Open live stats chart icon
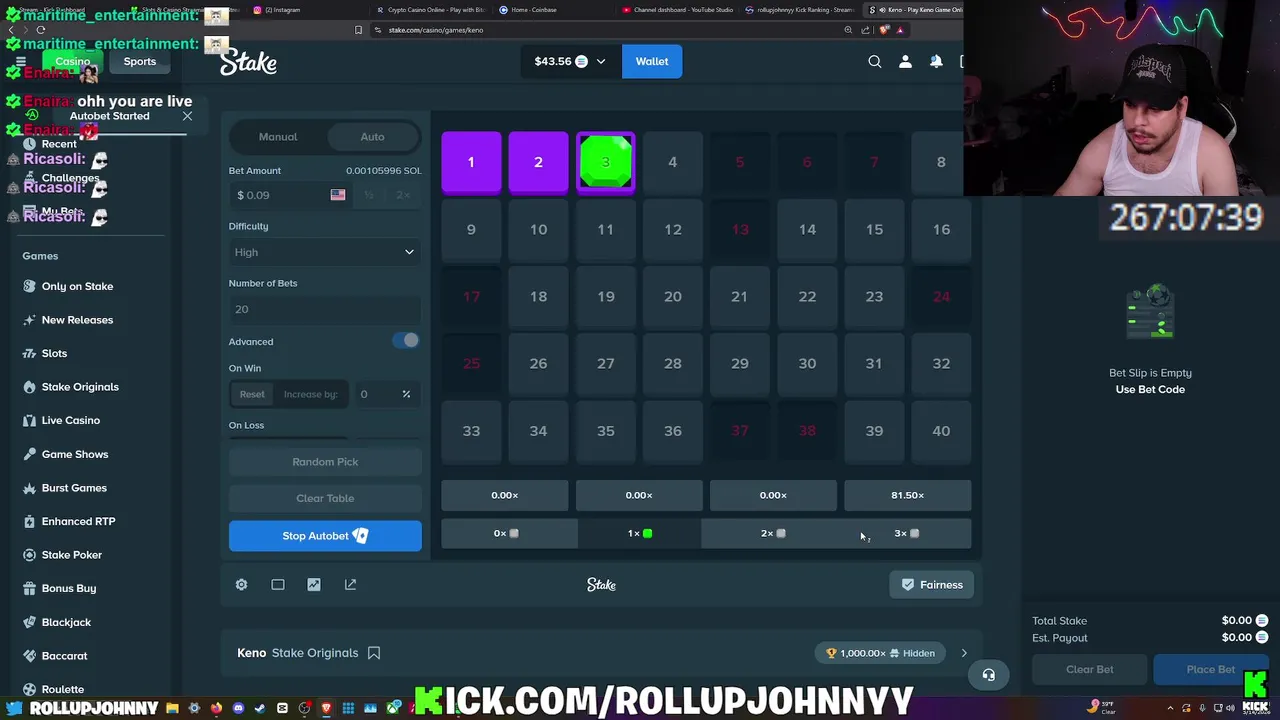Screen dimensions: 1280x720 click(x=314, y=585)
